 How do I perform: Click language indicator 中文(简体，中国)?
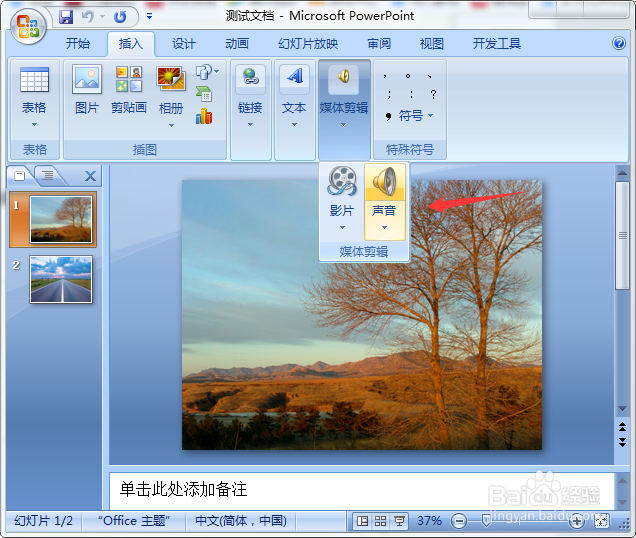pos(241,521)
